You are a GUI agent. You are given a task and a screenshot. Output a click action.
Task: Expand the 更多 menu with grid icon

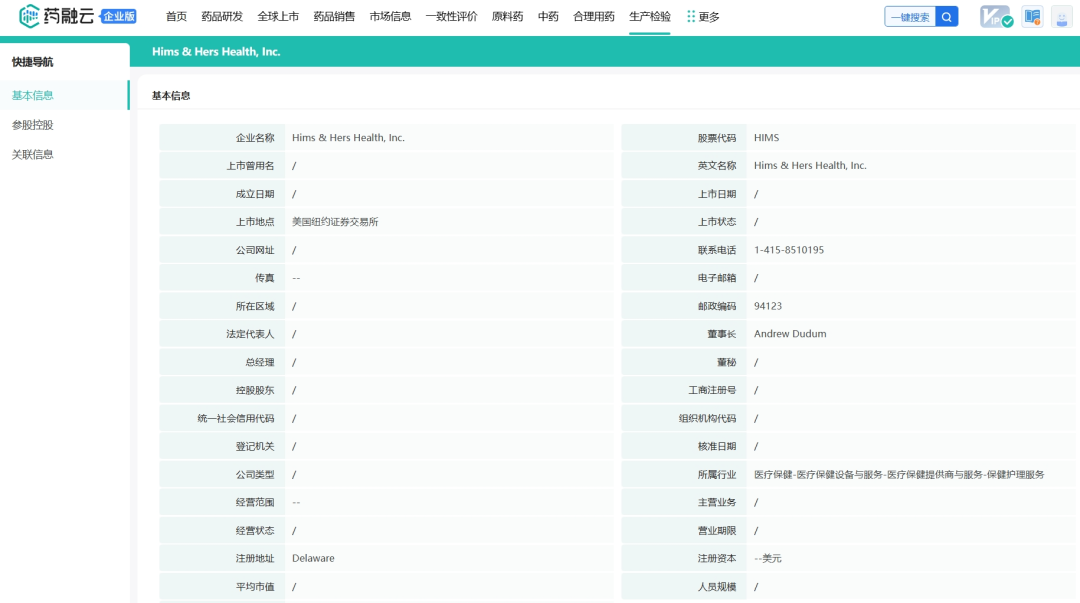tap(703, 17)
